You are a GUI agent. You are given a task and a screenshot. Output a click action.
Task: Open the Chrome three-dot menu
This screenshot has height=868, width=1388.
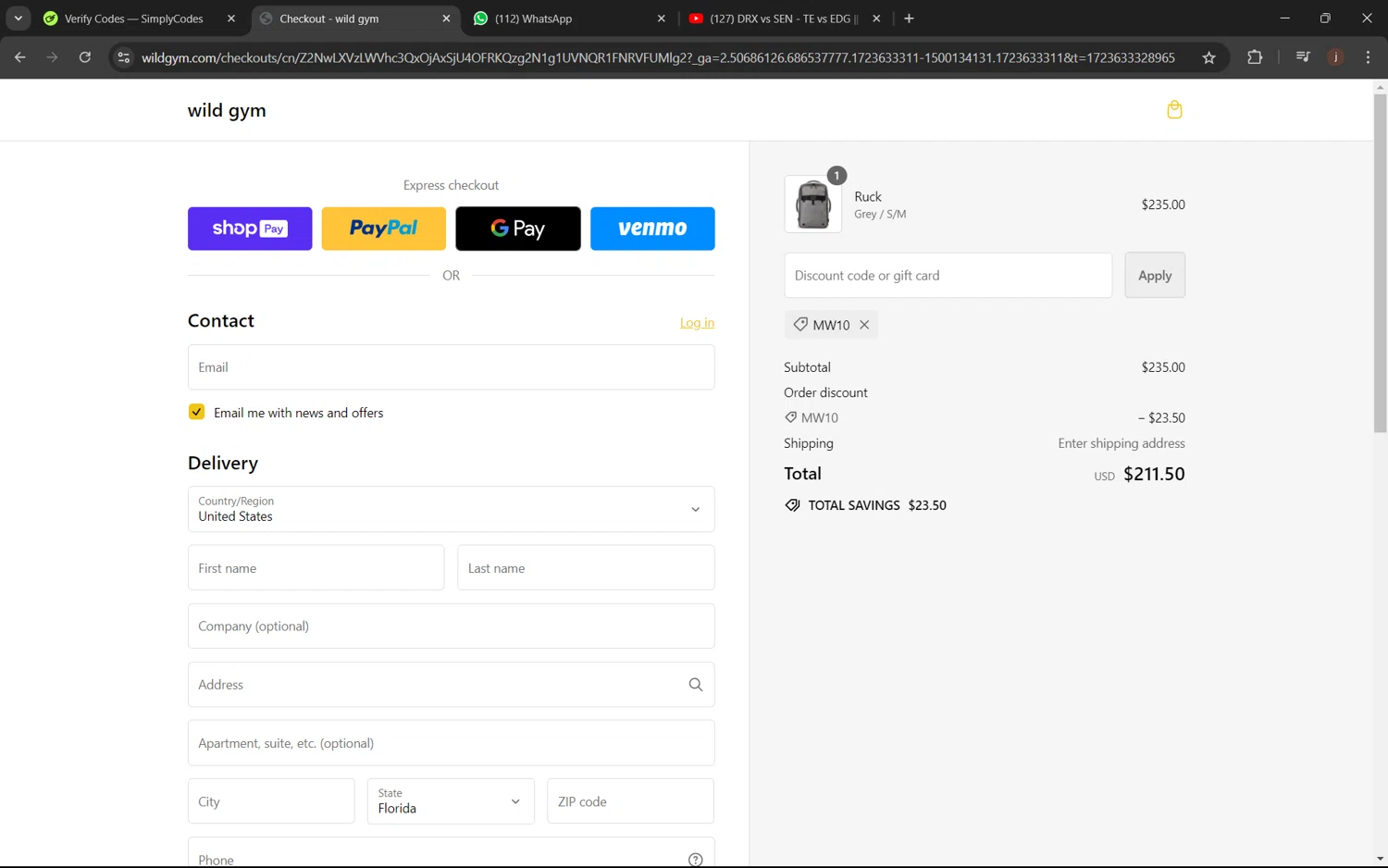(x=1368, y=57)
